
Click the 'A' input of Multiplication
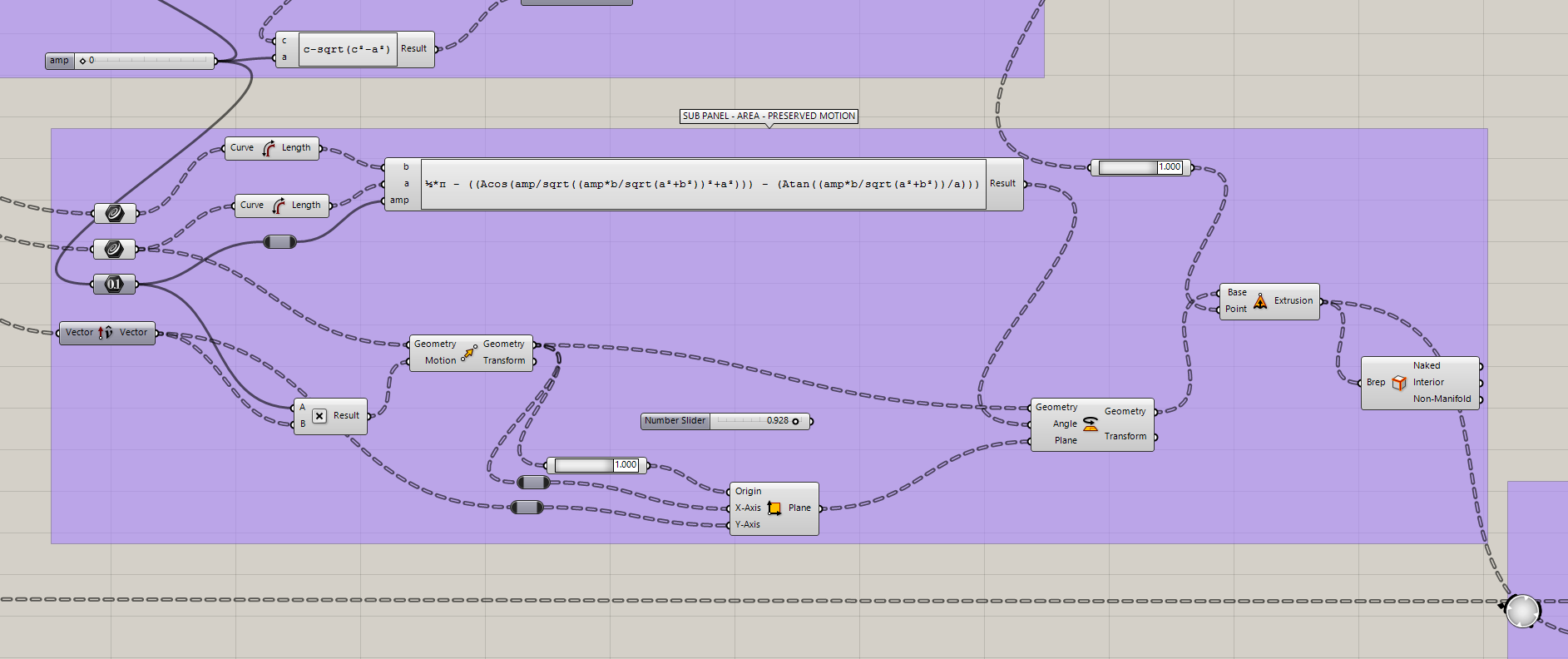303,408
